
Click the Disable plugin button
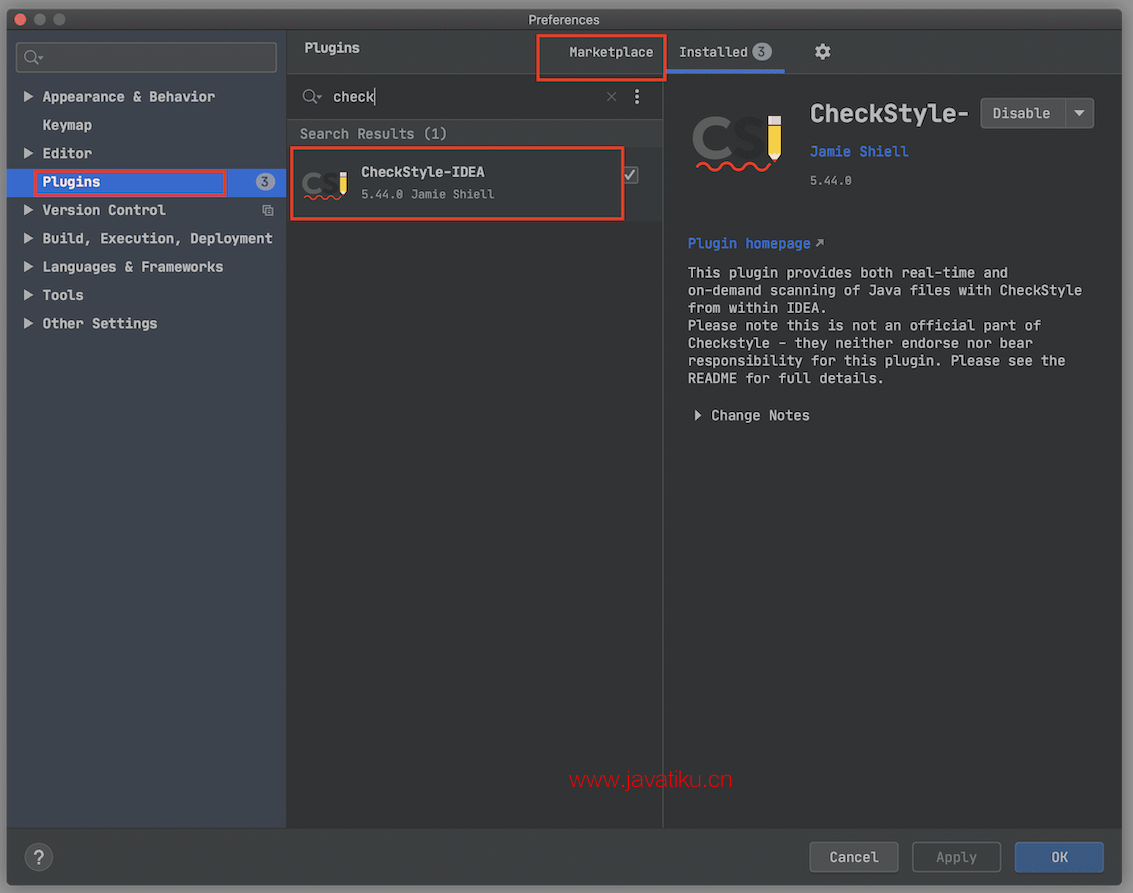[x=1022, y=113]
